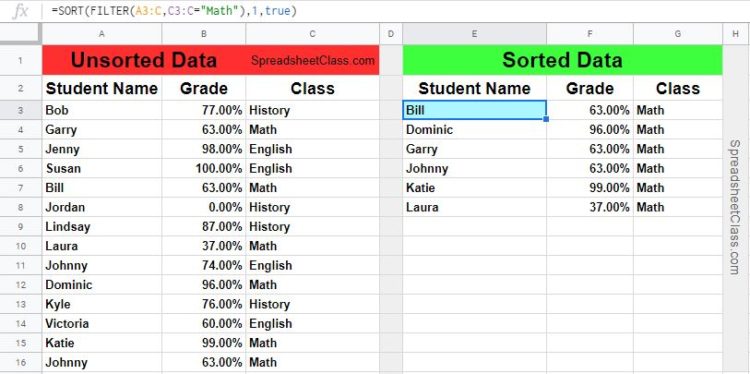The image size is (750, 374).
Task: Select the 87.00% grade cell
Action: [204, 227]
